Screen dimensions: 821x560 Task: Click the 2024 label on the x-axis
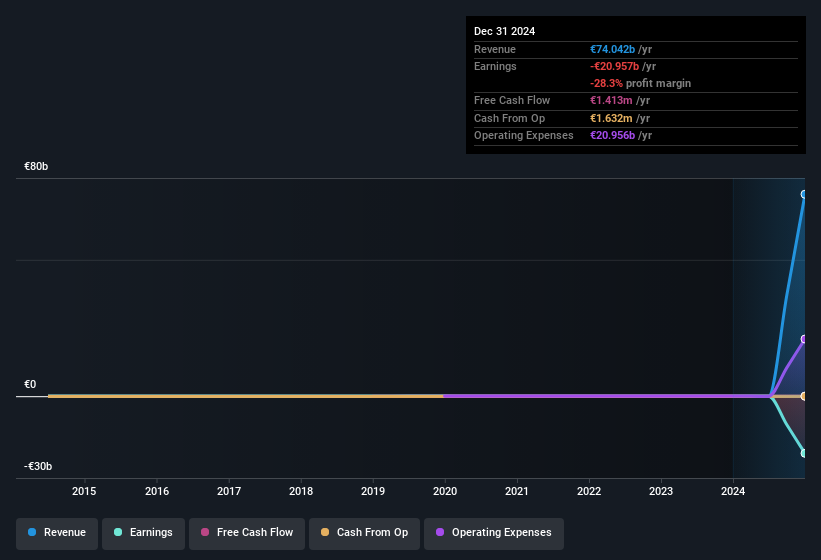(x=733, y=491)
